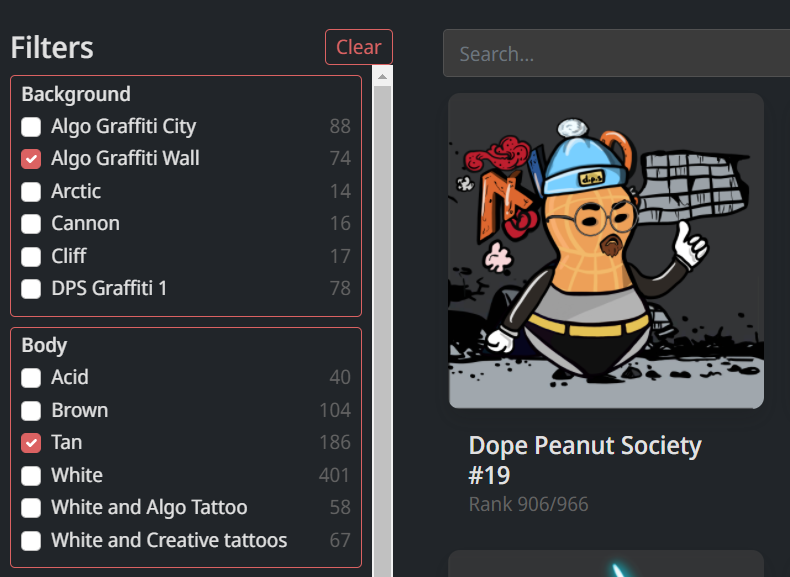Image resolution: width=790 pixels, height=577 pixels.
Task: Click the count '88' beside Algo Graffiti City
Action: click(x=340, y=126)
